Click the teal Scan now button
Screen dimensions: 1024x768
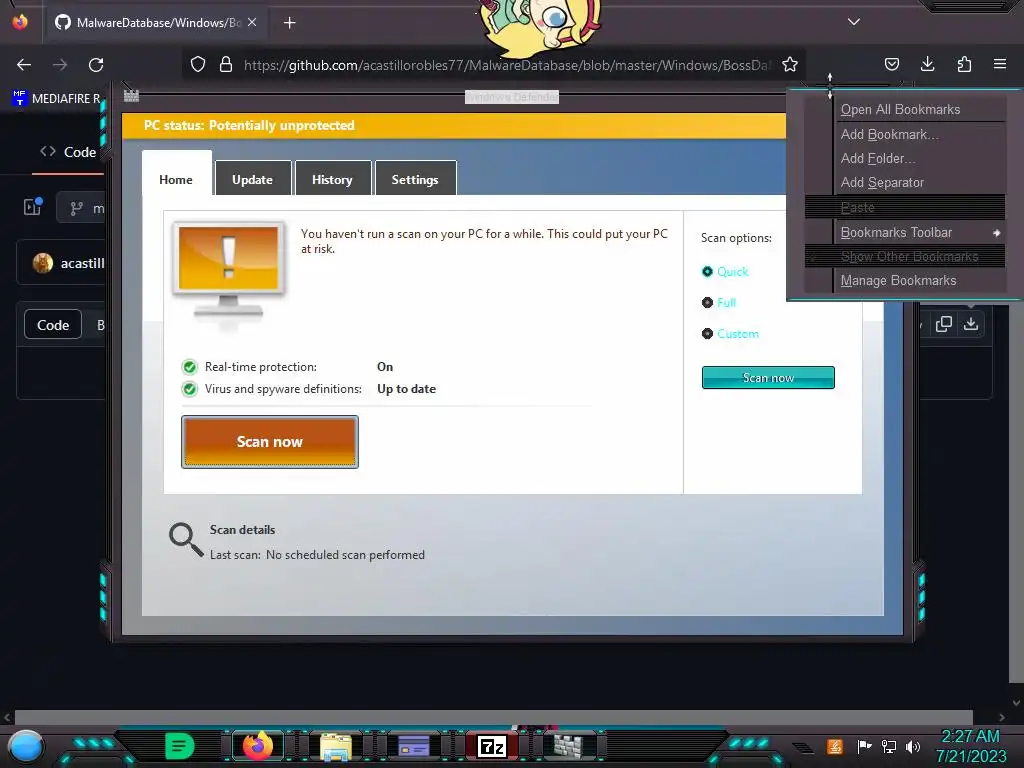[768, 377]
